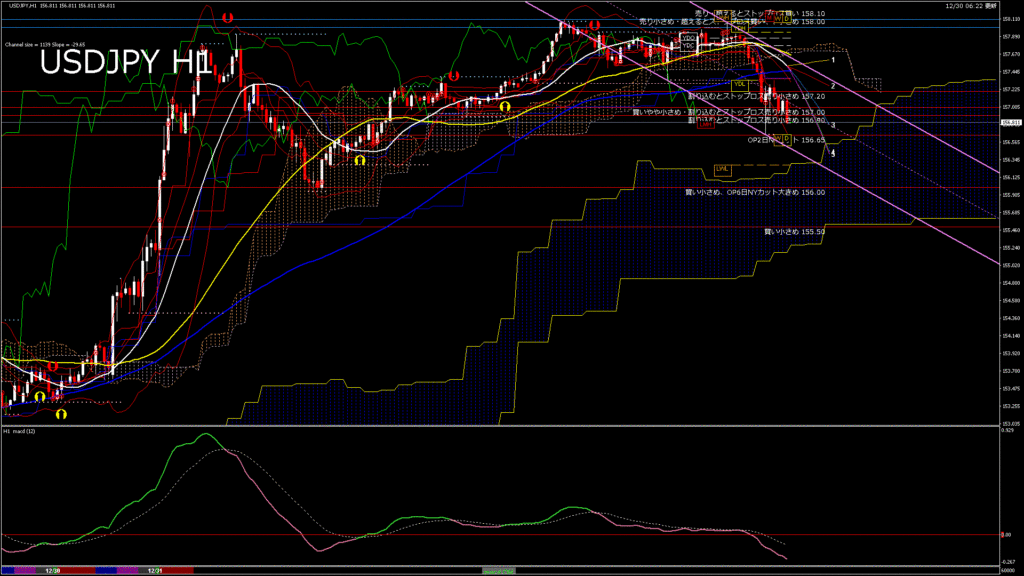Image resolution: width=1024 pixels, height=576 pixels.
Task: Select the 158.00 sell annotation text
Action: pos(732,22)
